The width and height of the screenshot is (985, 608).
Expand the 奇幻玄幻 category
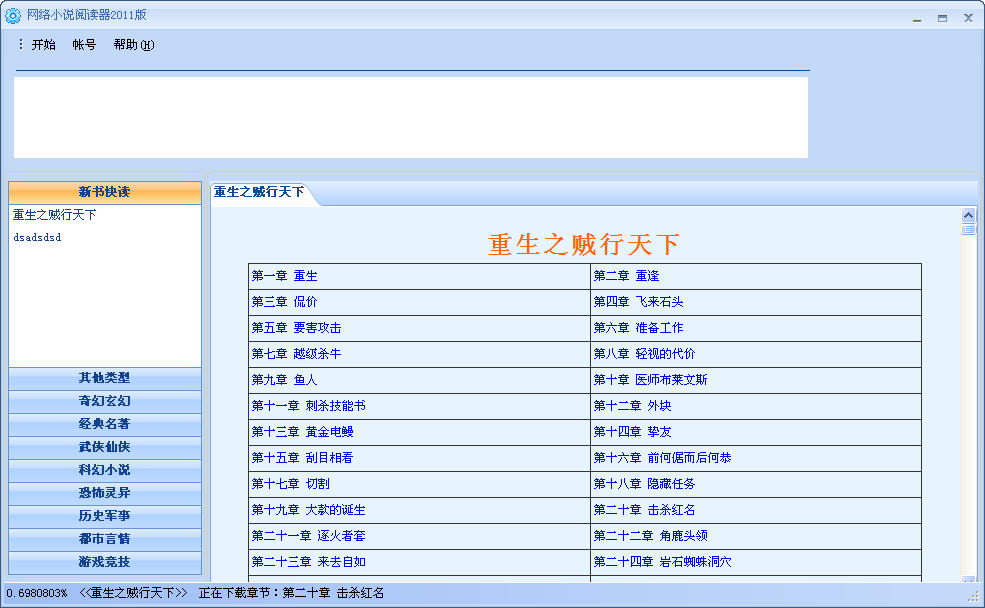[x=105, y=401]
